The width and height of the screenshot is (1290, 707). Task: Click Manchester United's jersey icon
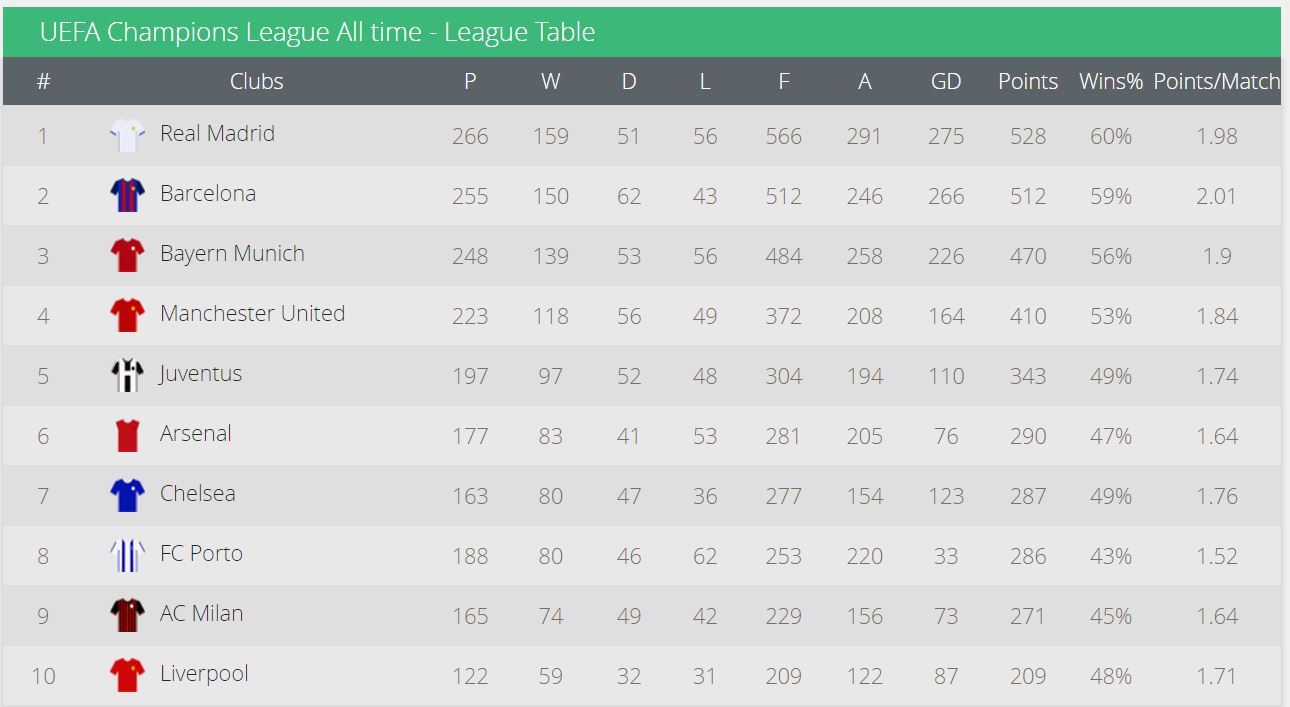click(x=127, y=315)
